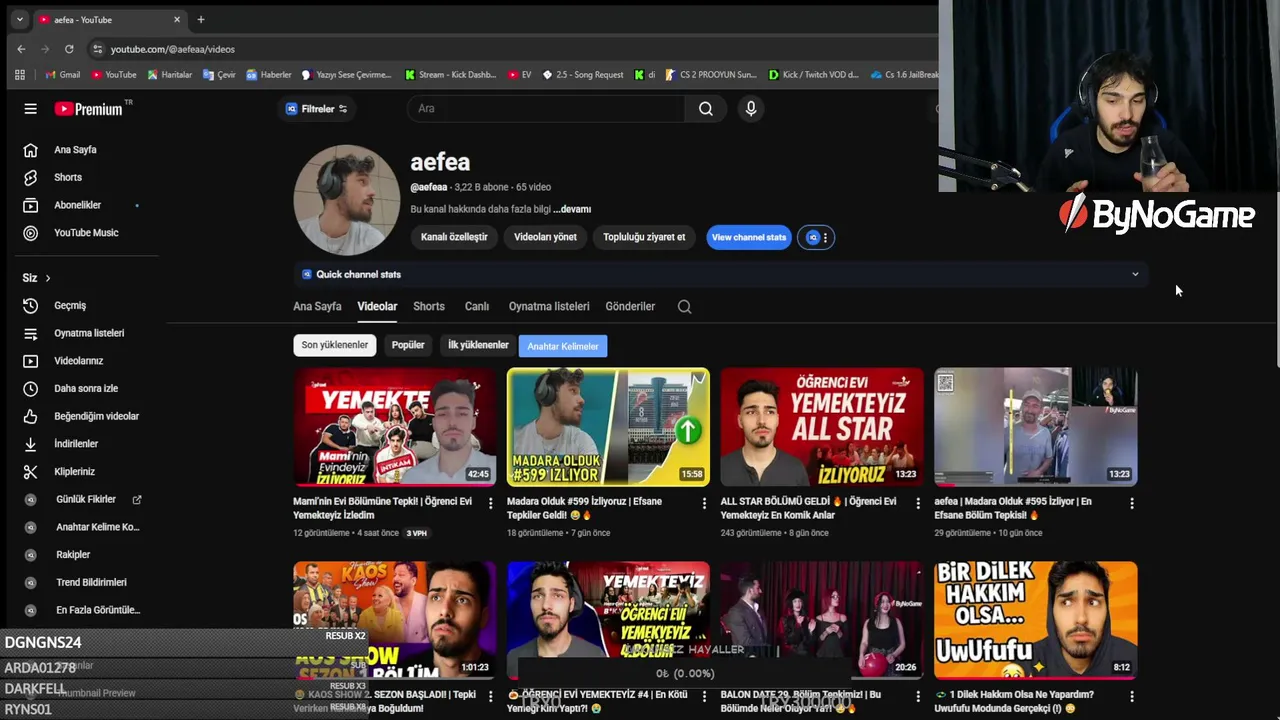
Task: Open the BİR DİLEK HAKKIM OLSA thumbnail
Action: (x=1036, y=620)
